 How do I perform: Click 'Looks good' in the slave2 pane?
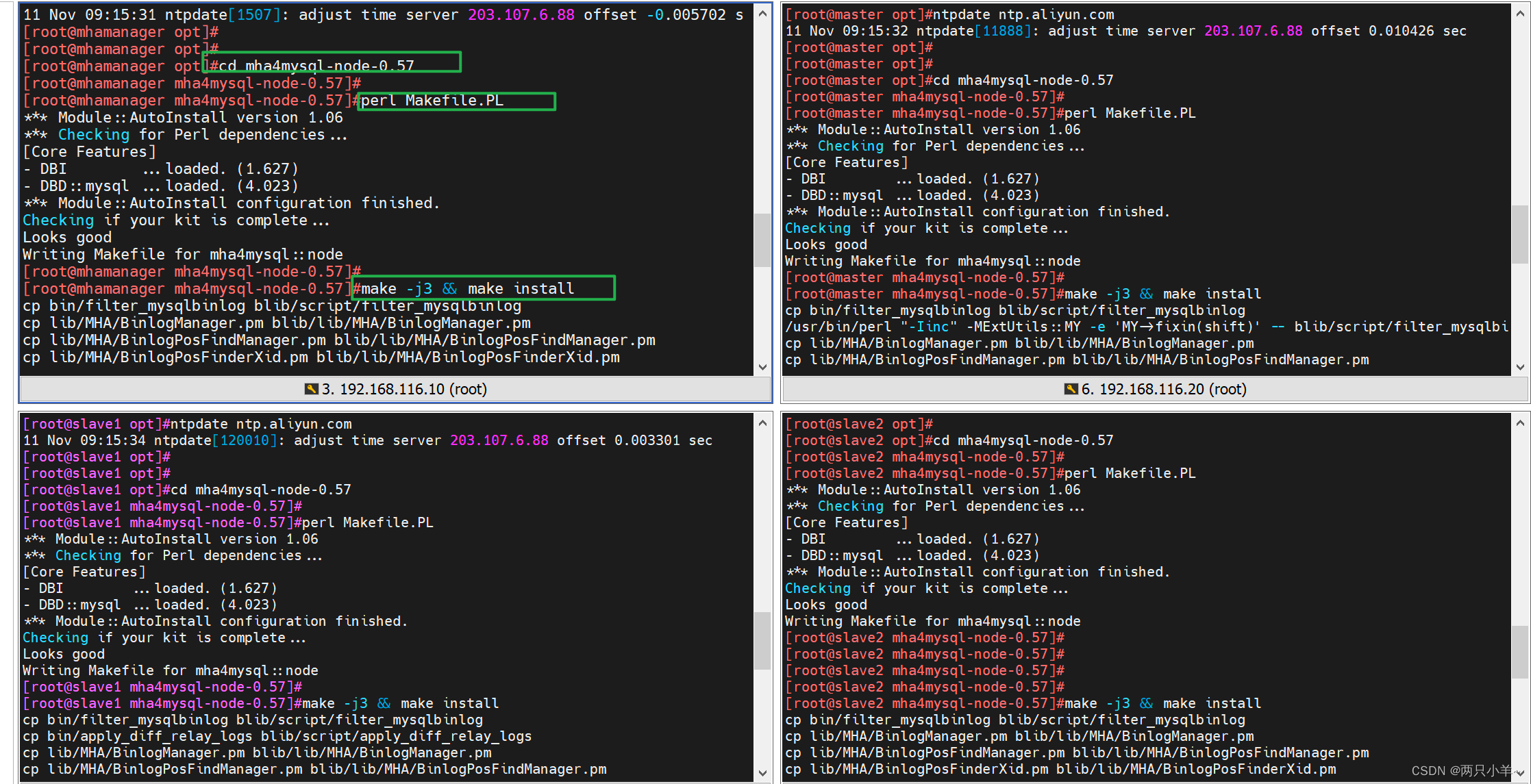coord(826,605)
